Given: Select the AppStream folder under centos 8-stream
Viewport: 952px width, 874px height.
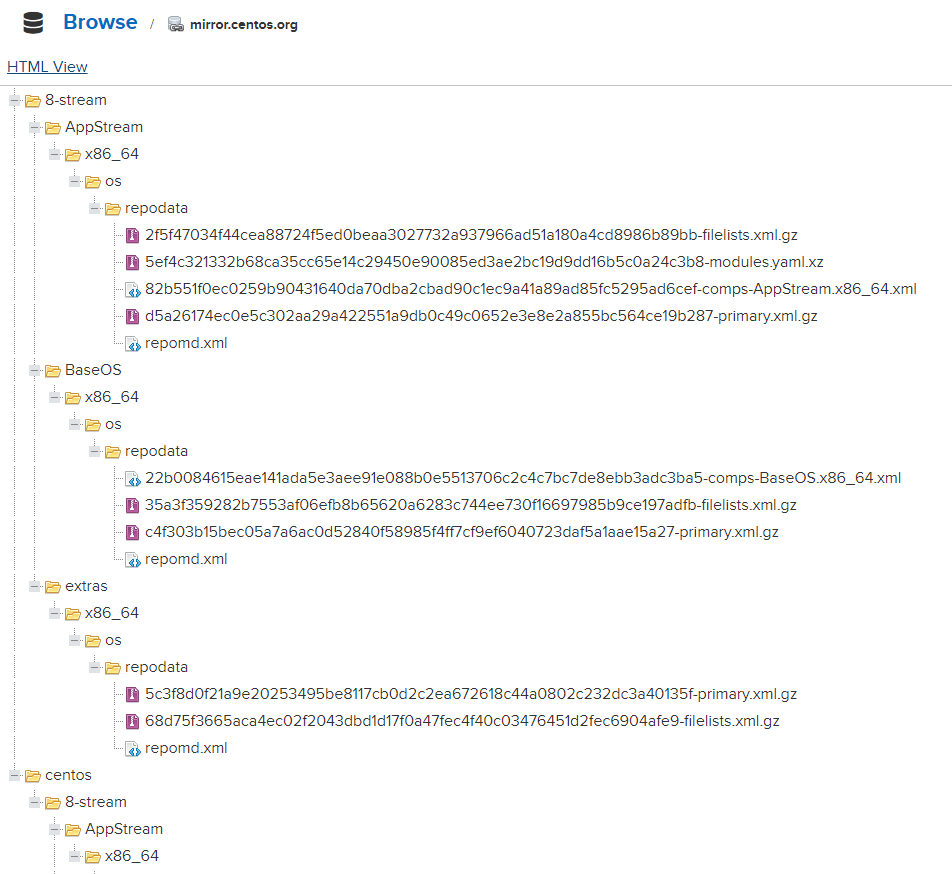Looking at the screenshot, I should click(x=124, y=829).
